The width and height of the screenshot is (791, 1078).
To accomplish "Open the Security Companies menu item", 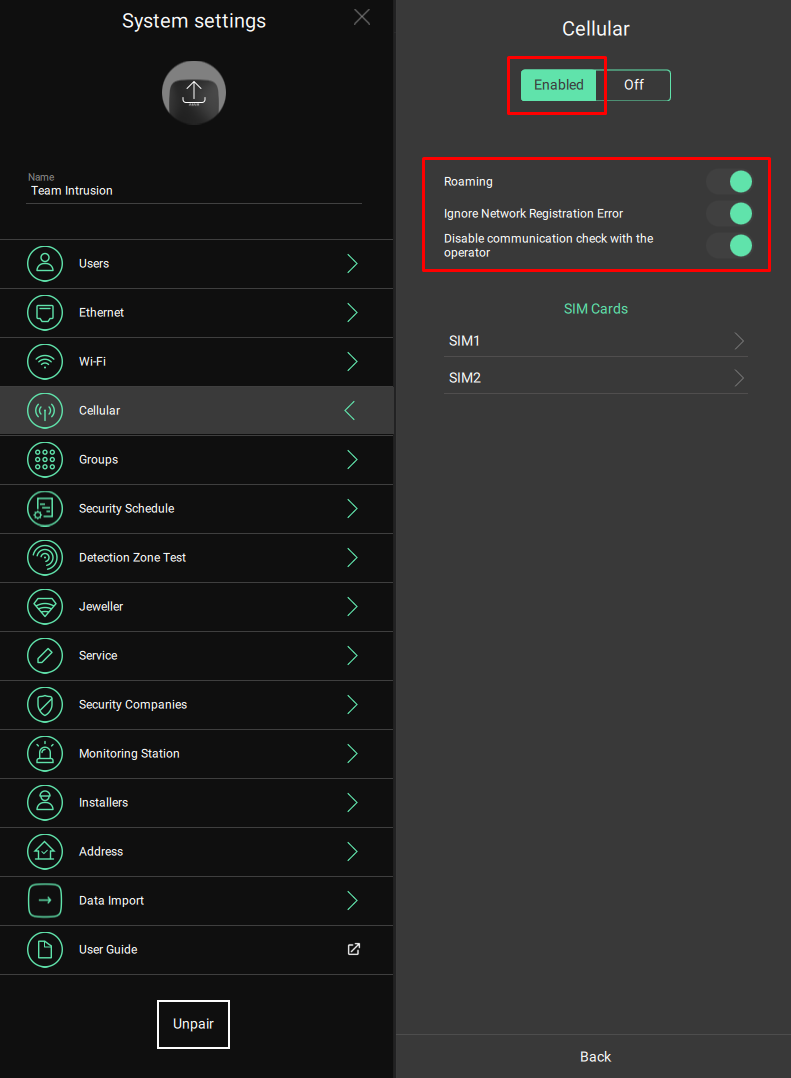I will [x=197, y=705].
